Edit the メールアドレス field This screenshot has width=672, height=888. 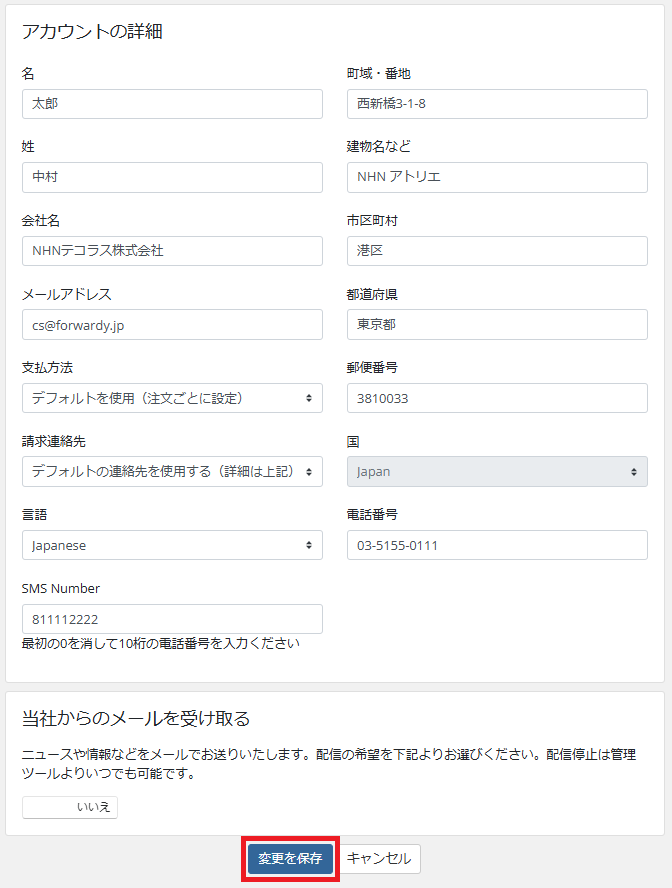coord(172,325)
